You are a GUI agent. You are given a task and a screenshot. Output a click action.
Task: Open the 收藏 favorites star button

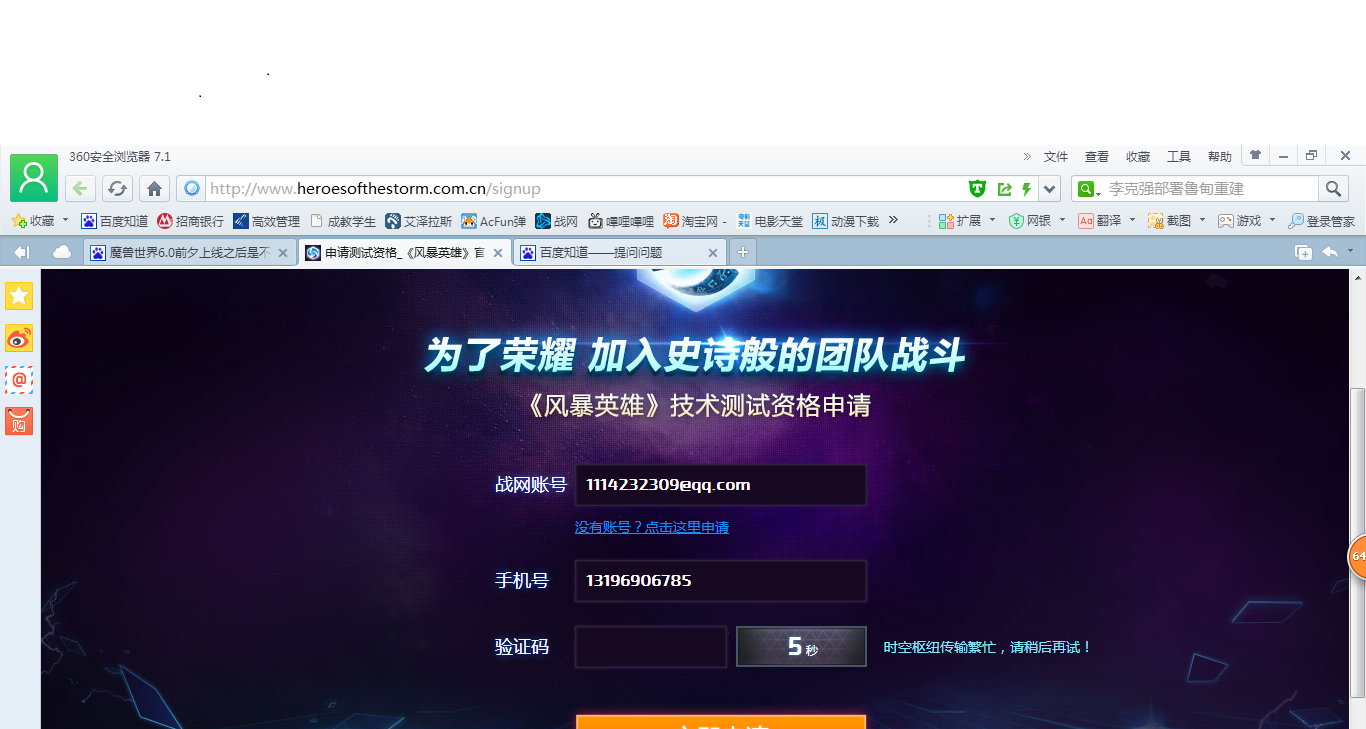pyautogui.click(x=33, y=221)
